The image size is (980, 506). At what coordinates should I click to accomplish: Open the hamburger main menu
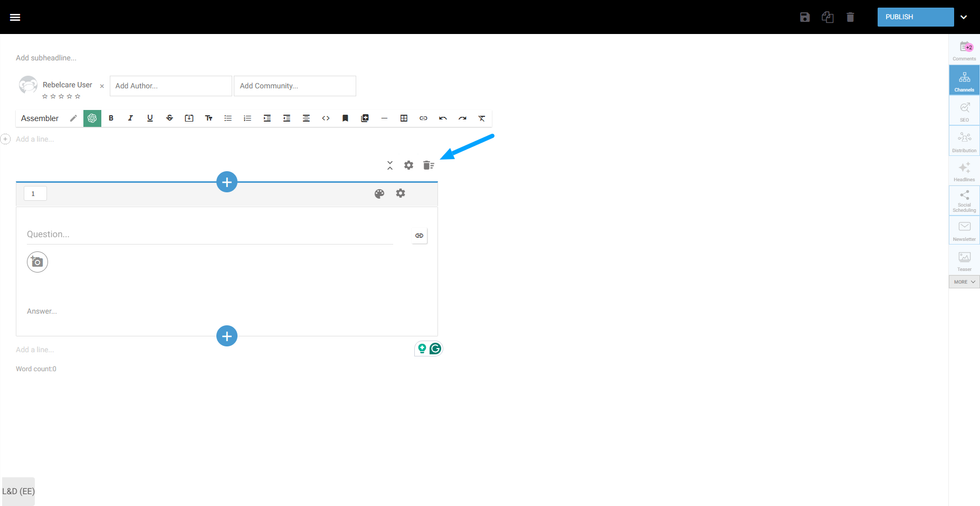tap(15, 17)
